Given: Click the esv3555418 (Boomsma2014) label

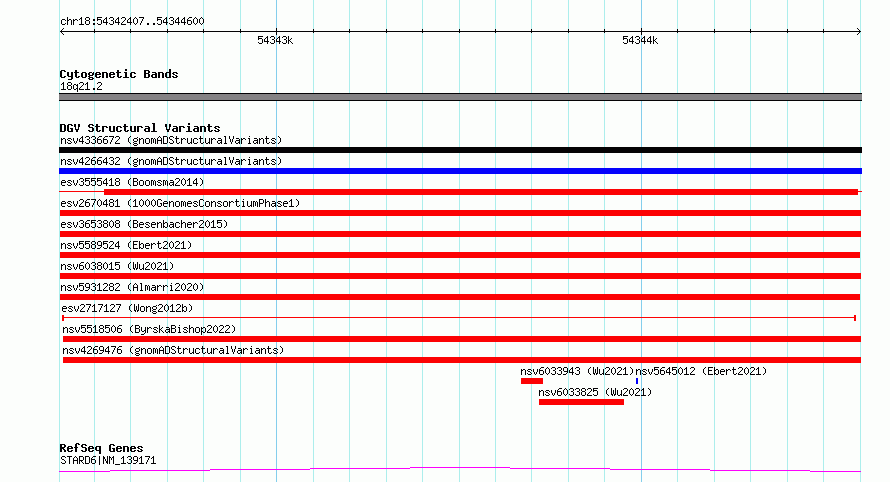Looking at the screenshot, I should (x=132, y=182).
